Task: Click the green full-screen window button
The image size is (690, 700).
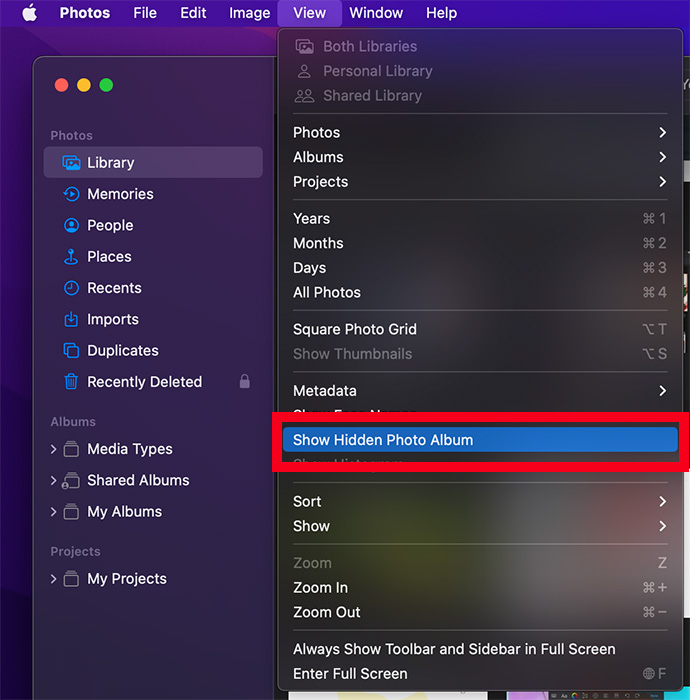Action: (x=106, y=85)
